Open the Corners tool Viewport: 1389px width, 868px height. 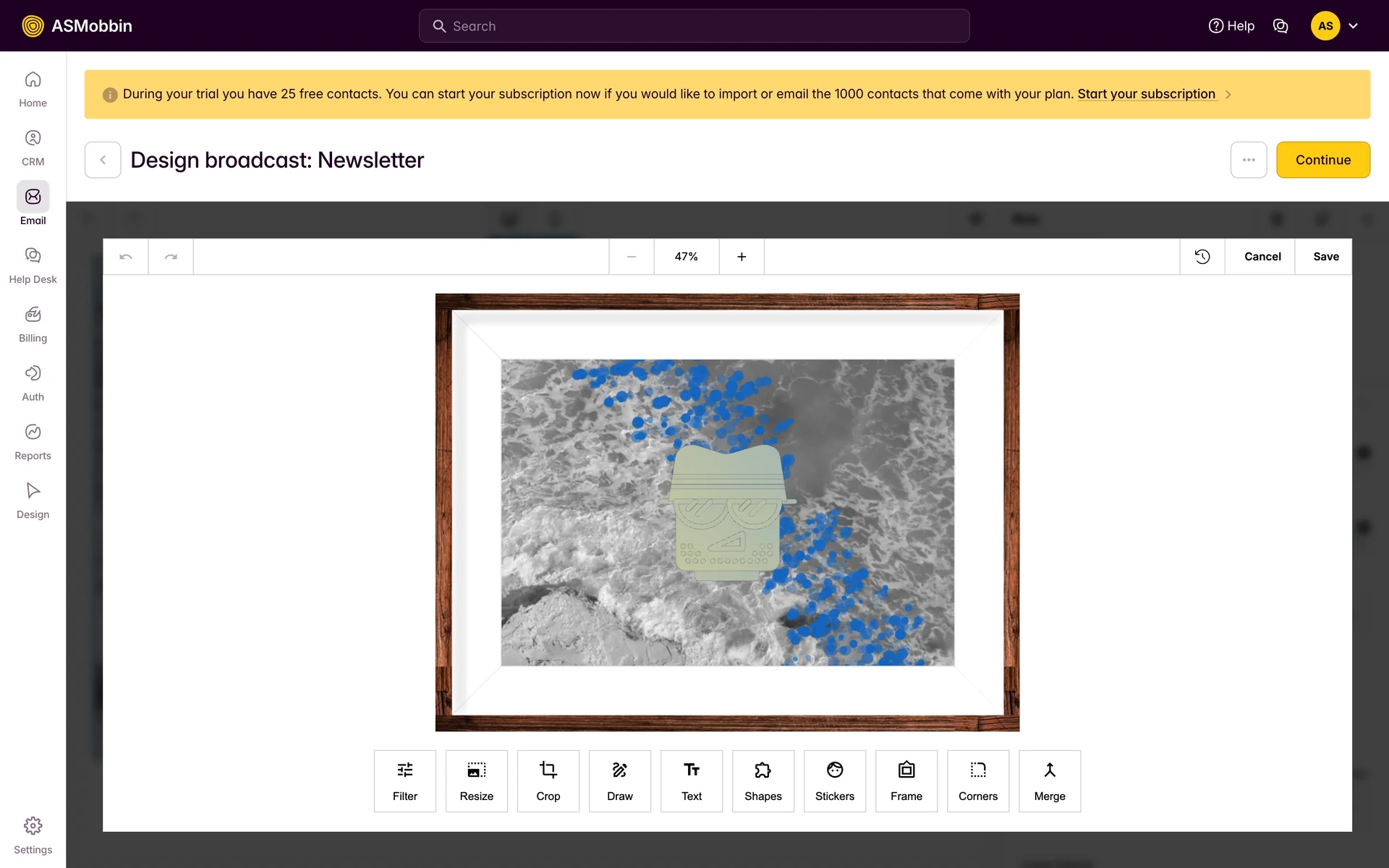[977, 780]
